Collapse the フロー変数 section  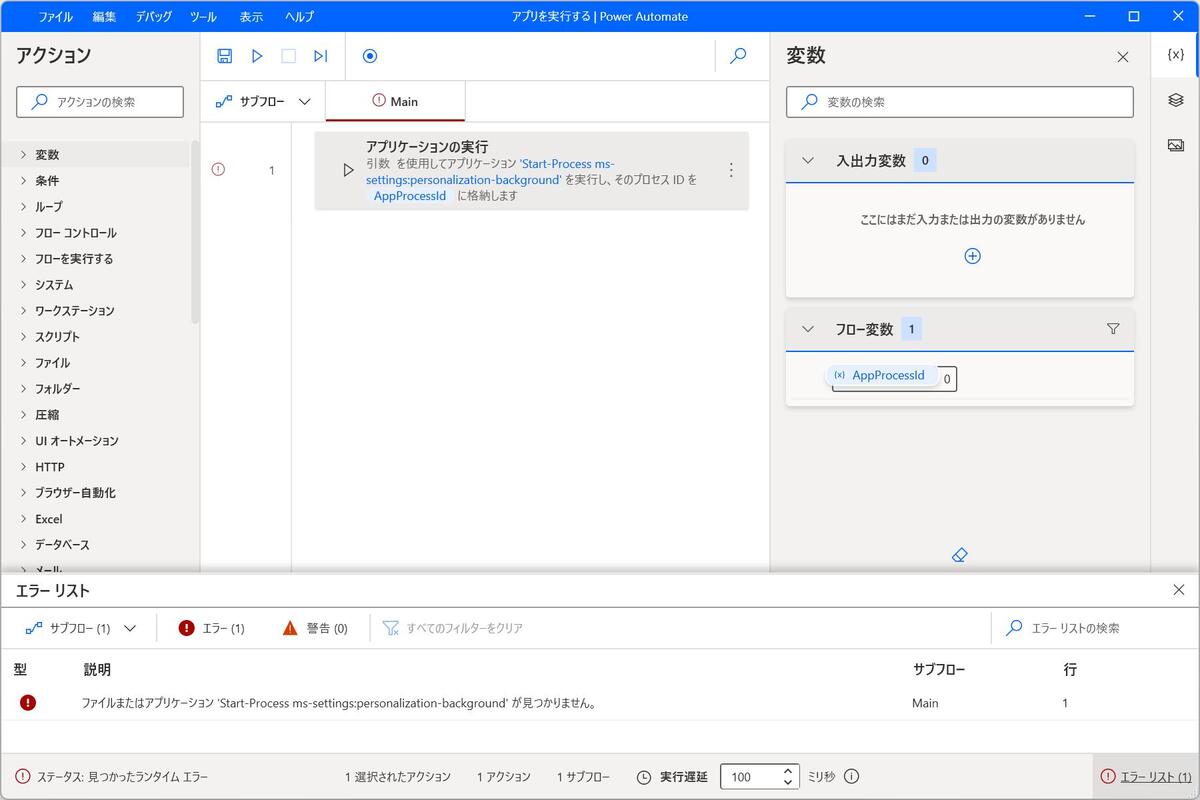pyautogui.click(x=809, y=329)
